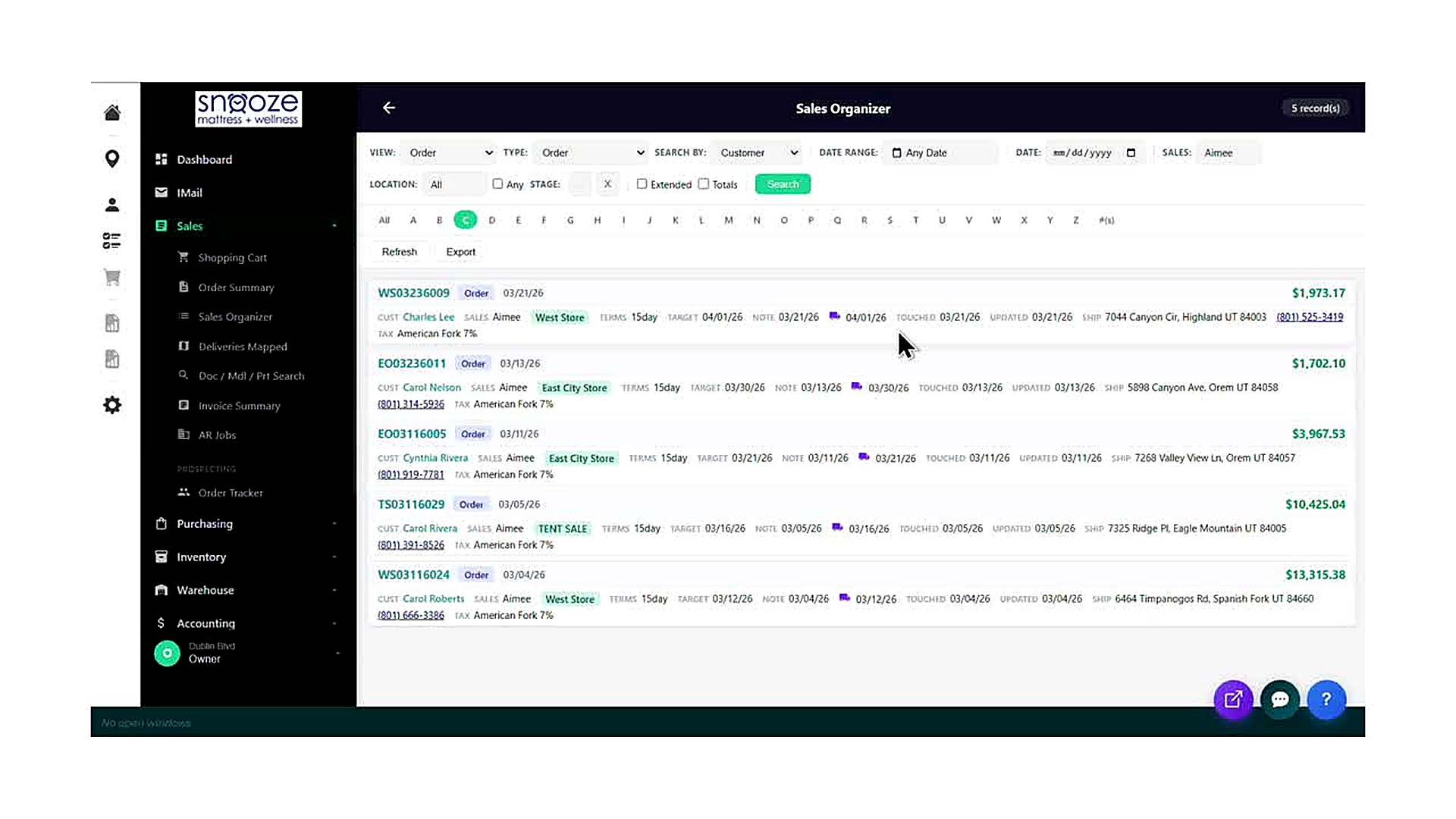Click the Refresh button

click(x=400, y=252)
